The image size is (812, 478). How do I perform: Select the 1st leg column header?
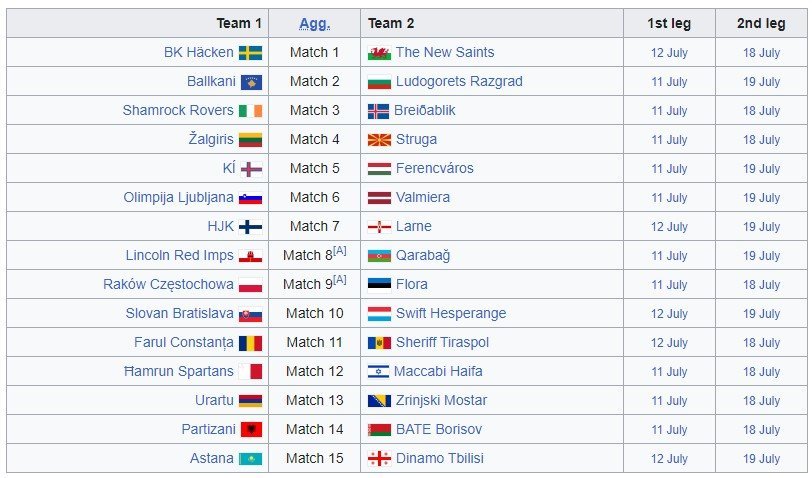tap(669, 23)
